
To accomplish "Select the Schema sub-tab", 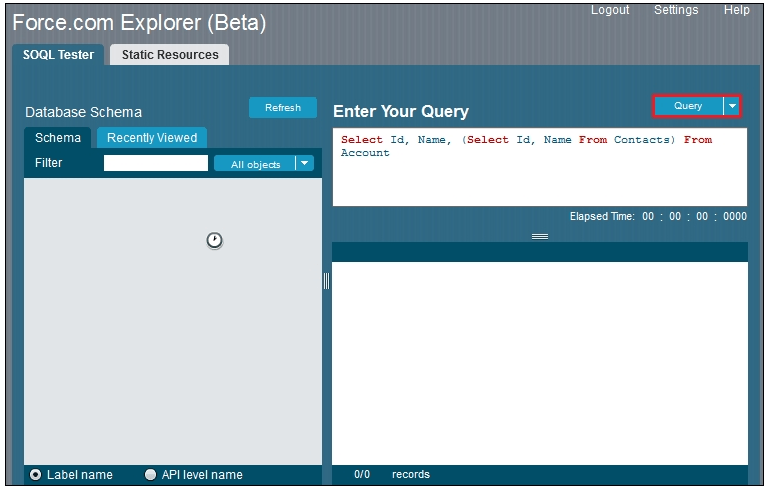I will 58,138.
